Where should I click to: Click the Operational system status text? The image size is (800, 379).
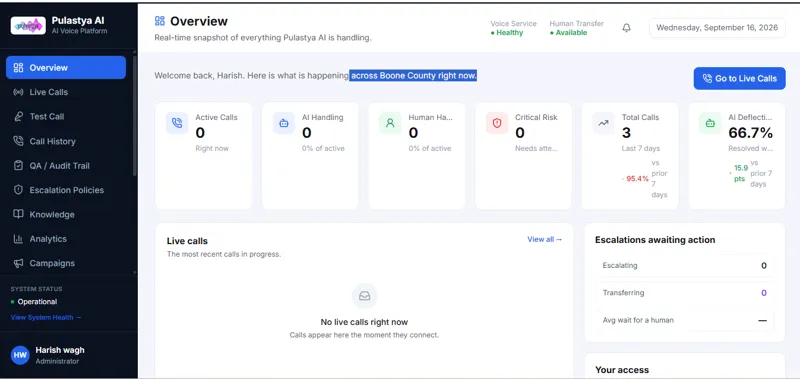(37, 301)
